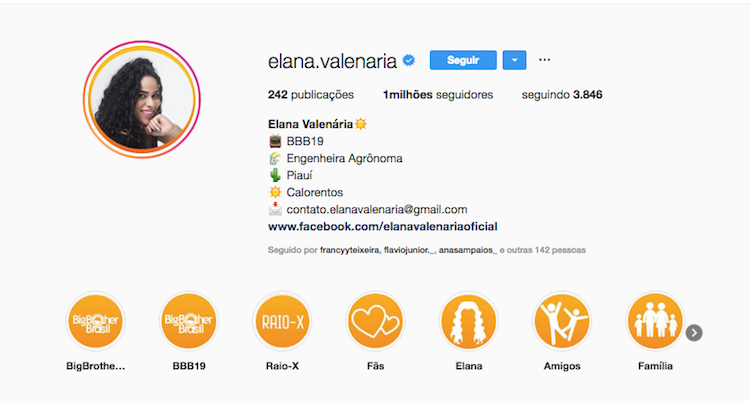Open follower anasampaios_ profile

coord(468,250)
